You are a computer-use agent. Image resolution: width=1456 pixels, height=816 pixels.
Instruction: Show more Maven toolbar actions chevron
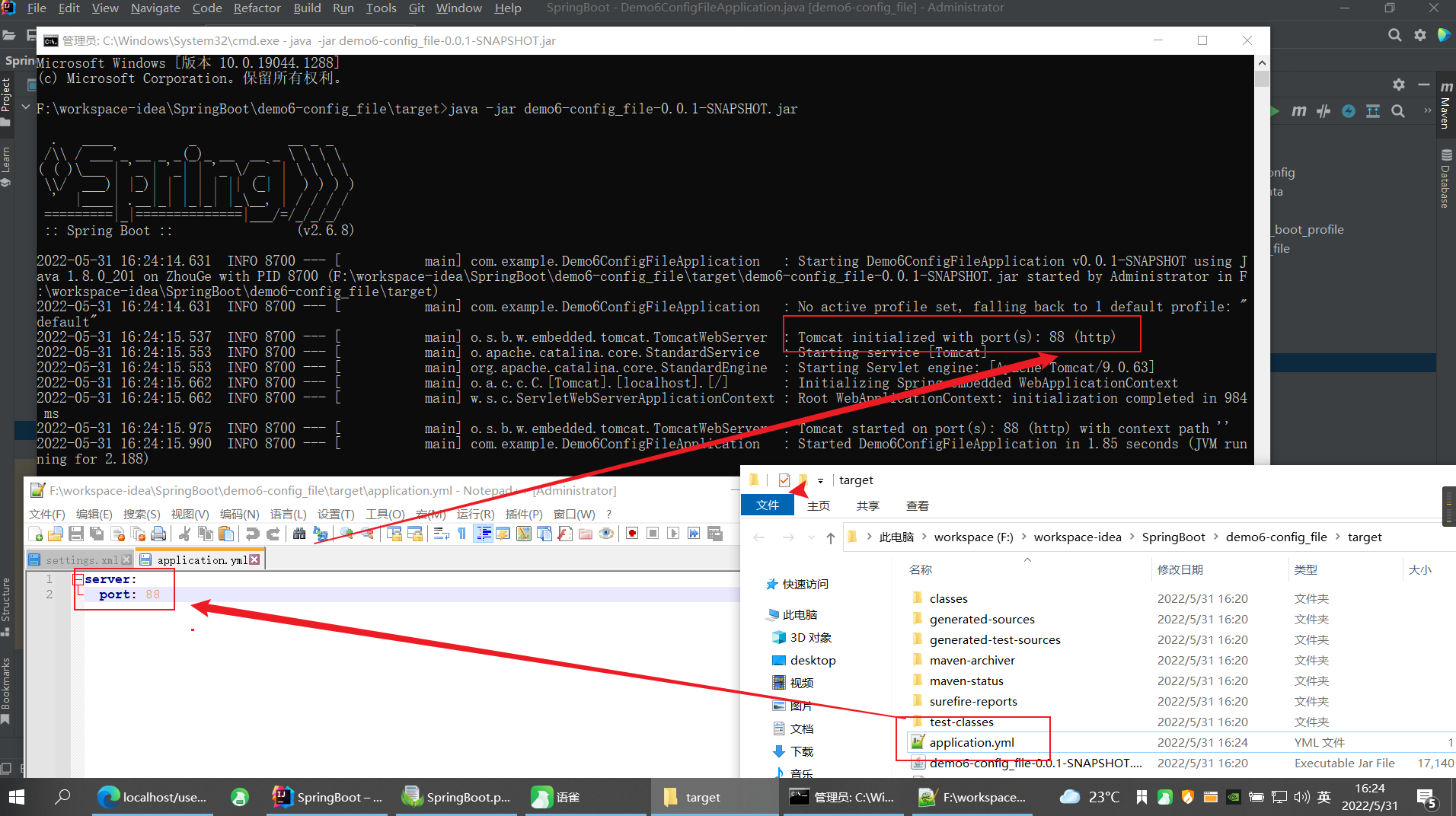pos(1428,111)
